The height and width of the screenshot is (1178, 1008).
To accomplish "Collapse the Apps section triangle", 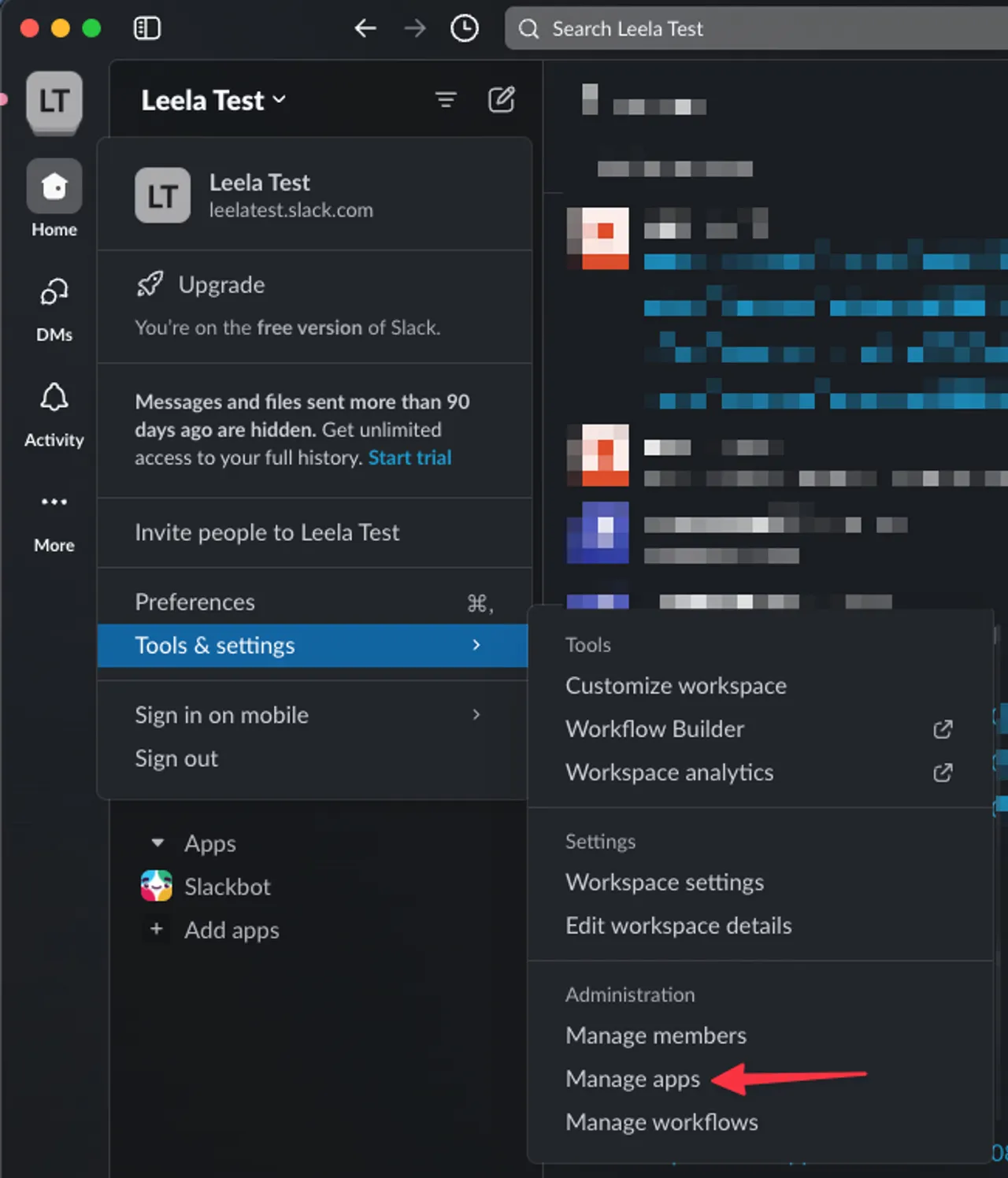I will click(157, 843).
